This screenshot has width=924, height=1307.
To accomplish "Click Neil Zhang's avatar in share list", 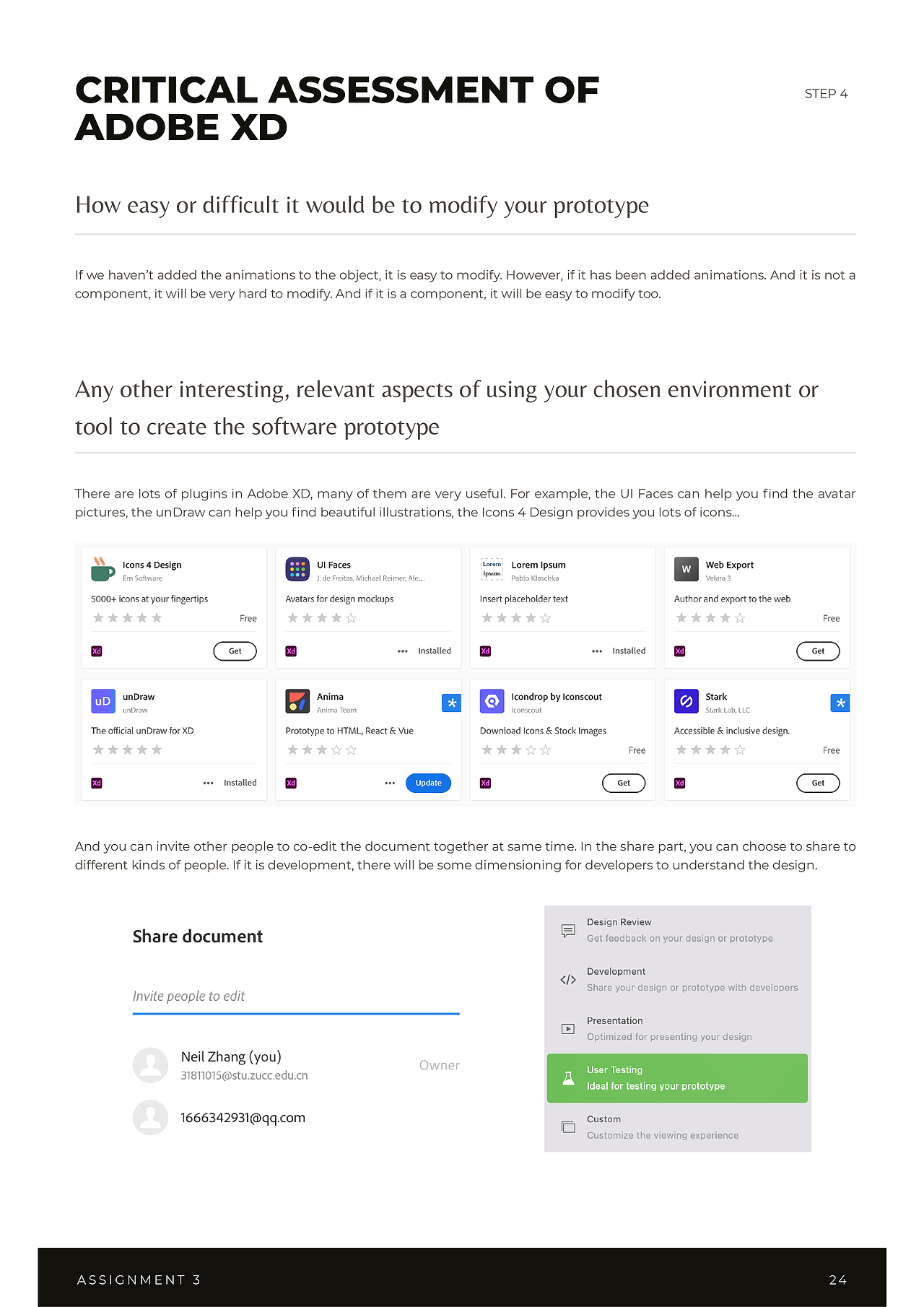I will click(151, 1065).
